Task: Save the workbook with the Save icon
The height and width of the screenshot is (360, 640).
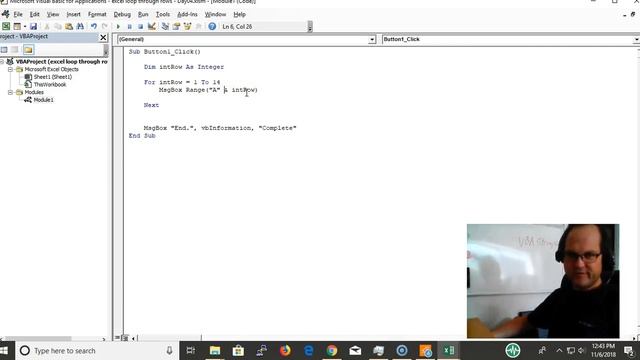Action: (33, 27)
